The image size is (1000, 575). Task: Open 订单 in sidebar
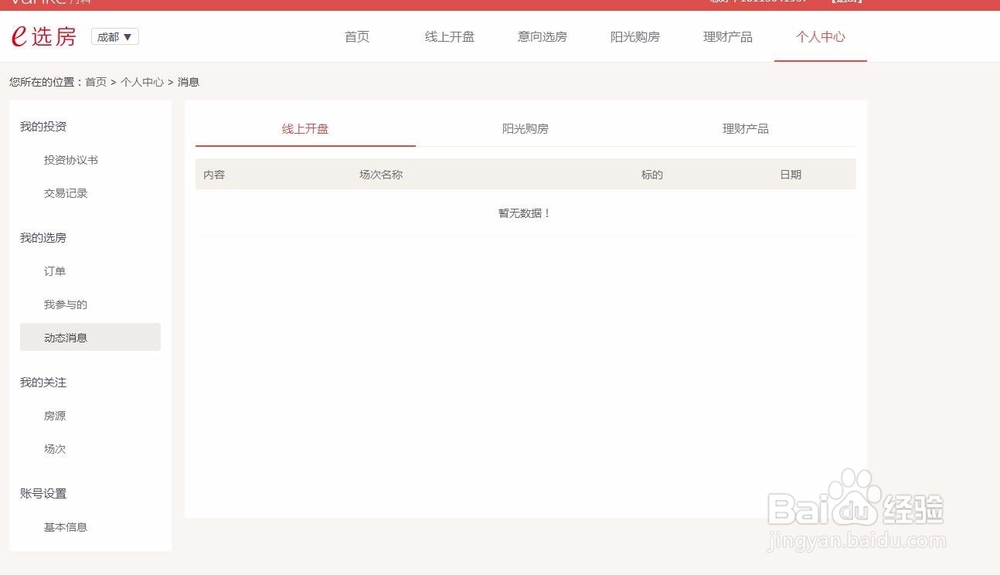(x=54, y=271)
